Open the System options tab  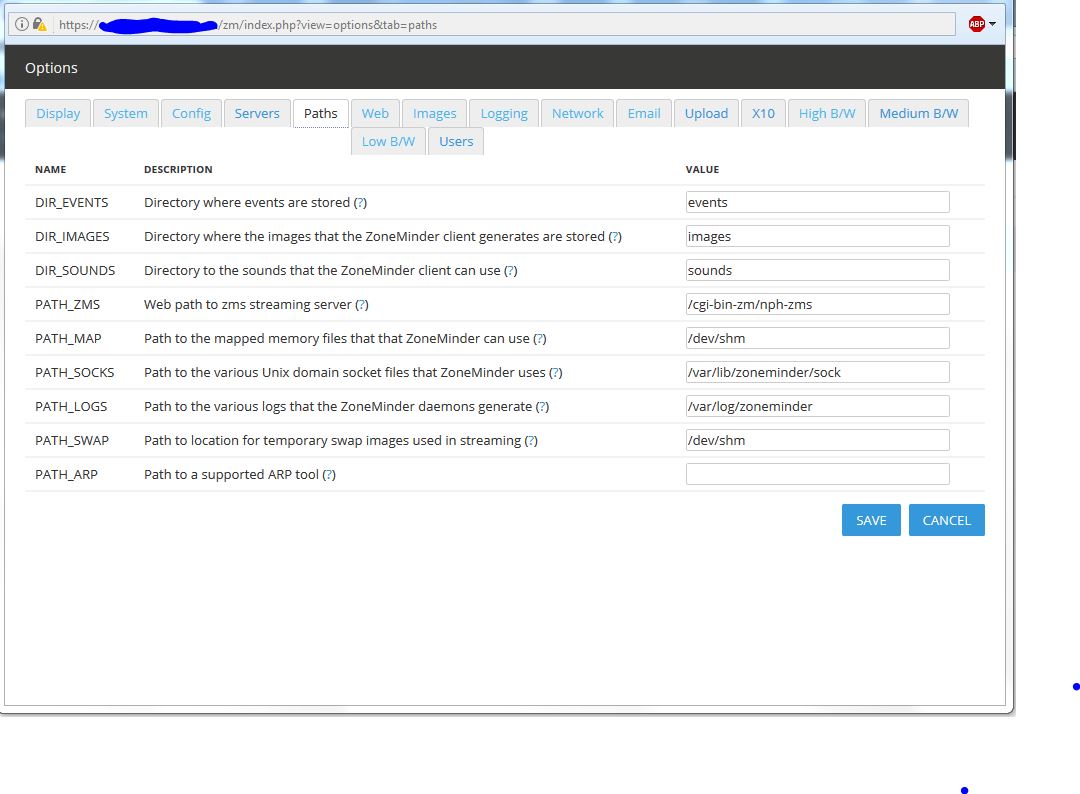tap(126, 114)
